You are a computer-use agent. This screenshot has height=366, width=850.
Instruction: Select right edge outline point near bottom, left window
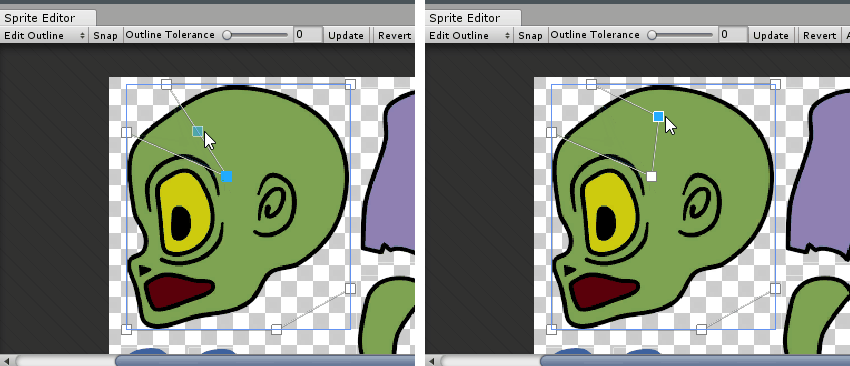tap(350, 288)
